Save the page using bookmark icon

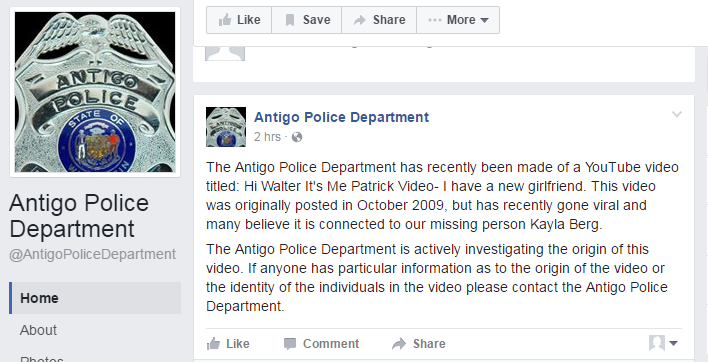click(290, 20)
